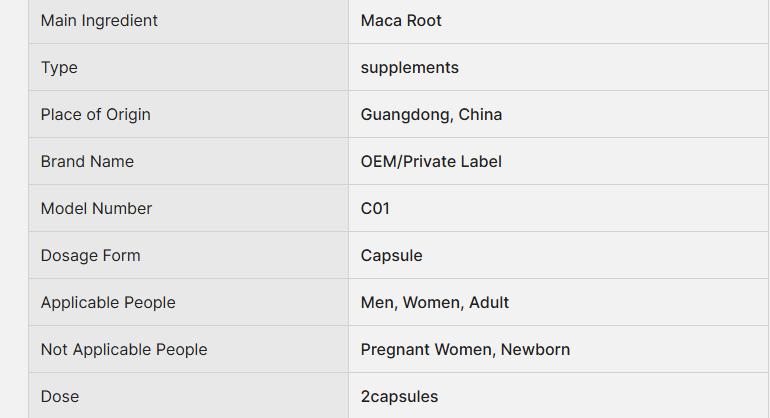Viewport: 770px width, 418px height.
Task: Click the Not Applicable People label
Action: [124, 350]
